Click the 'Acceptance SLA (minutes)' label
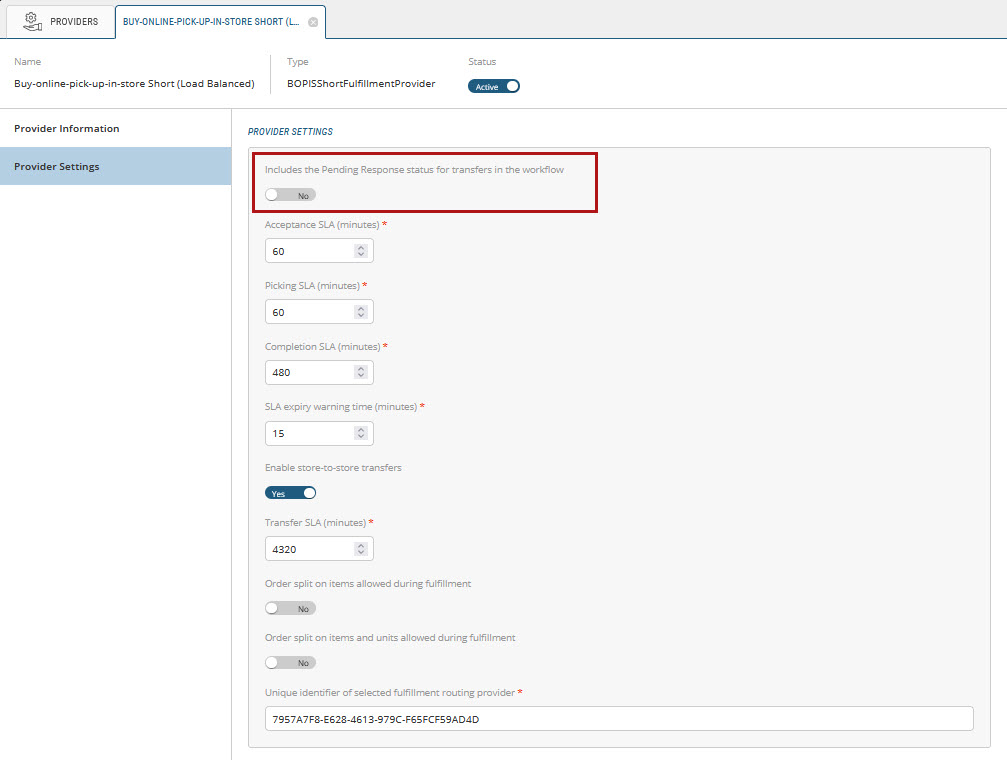This screenshot has height=760, width=1007. (322, 225)
